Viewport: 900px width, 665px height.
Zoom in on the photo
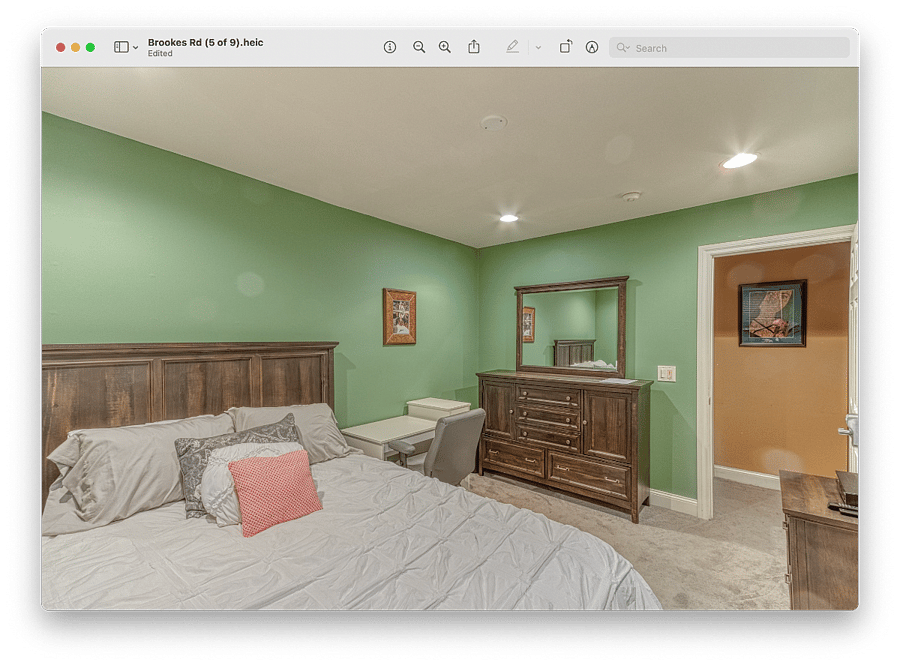click(x=445, y=47)
